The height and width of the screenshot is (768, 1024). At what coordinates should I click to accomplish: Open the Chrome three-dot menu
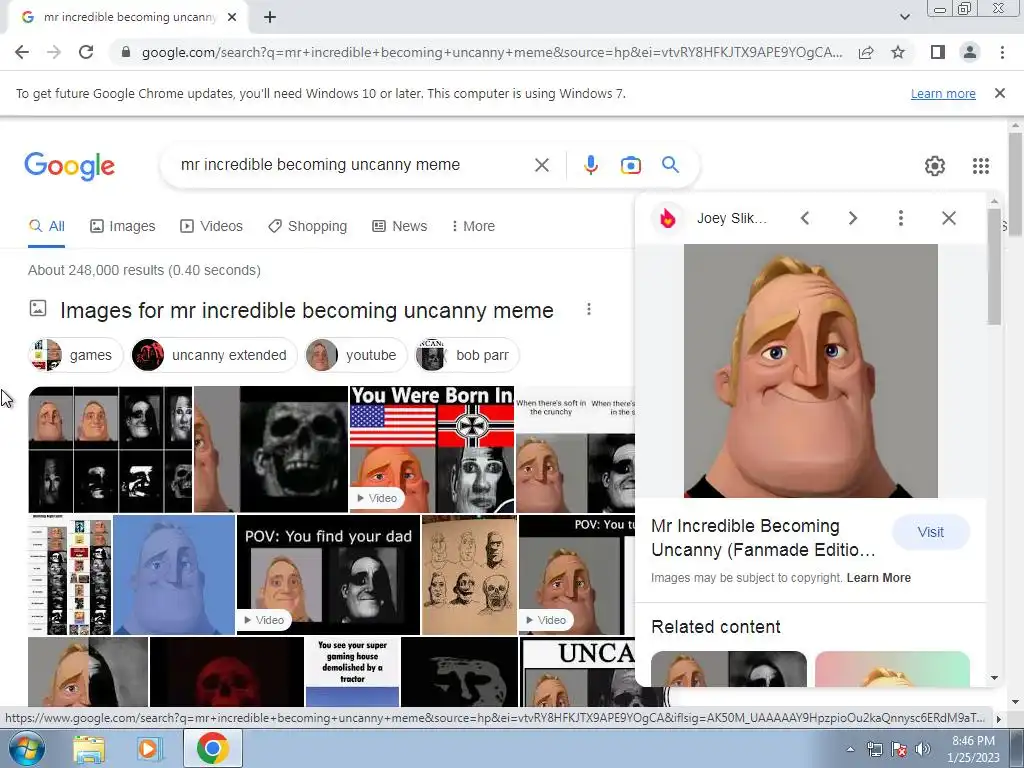[1002, 52]
